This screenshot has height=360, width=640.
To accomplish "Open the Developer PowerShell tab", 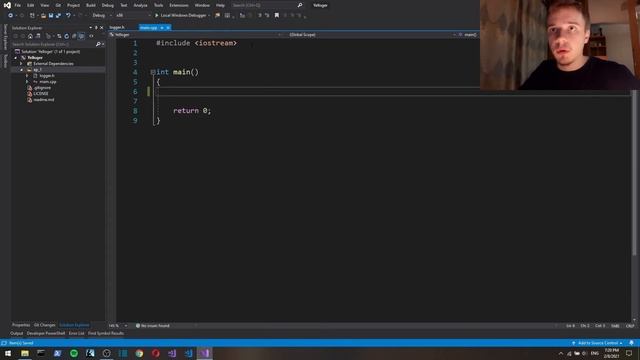I will point(46,333).
